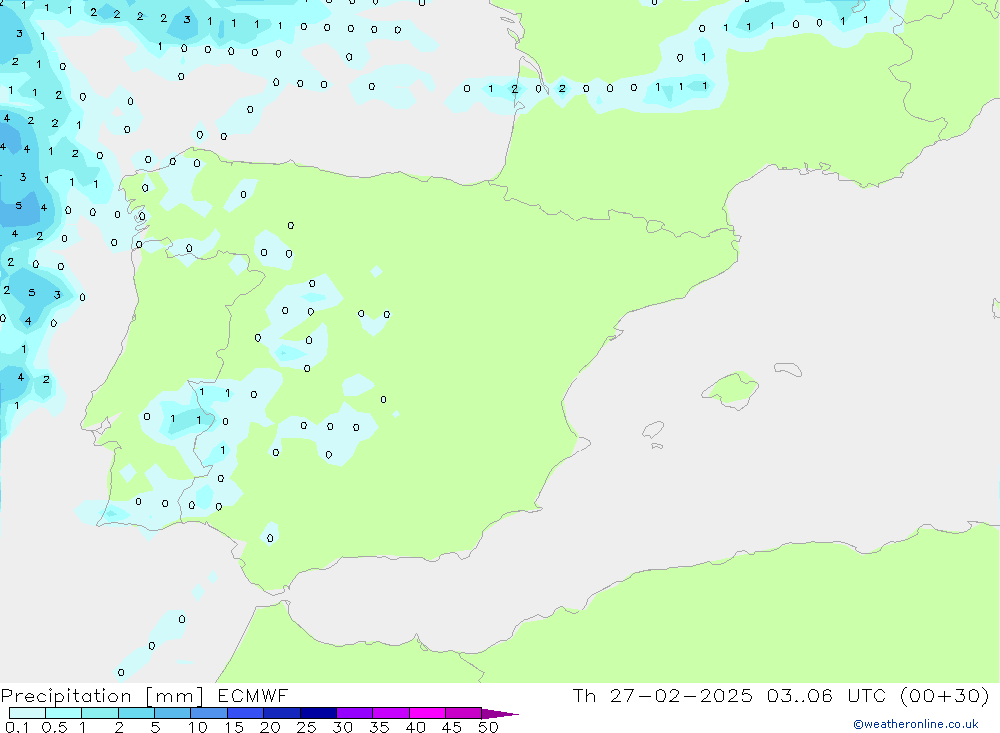
Task: Click the Mallorca island on the map
Action: click(732, 389)
